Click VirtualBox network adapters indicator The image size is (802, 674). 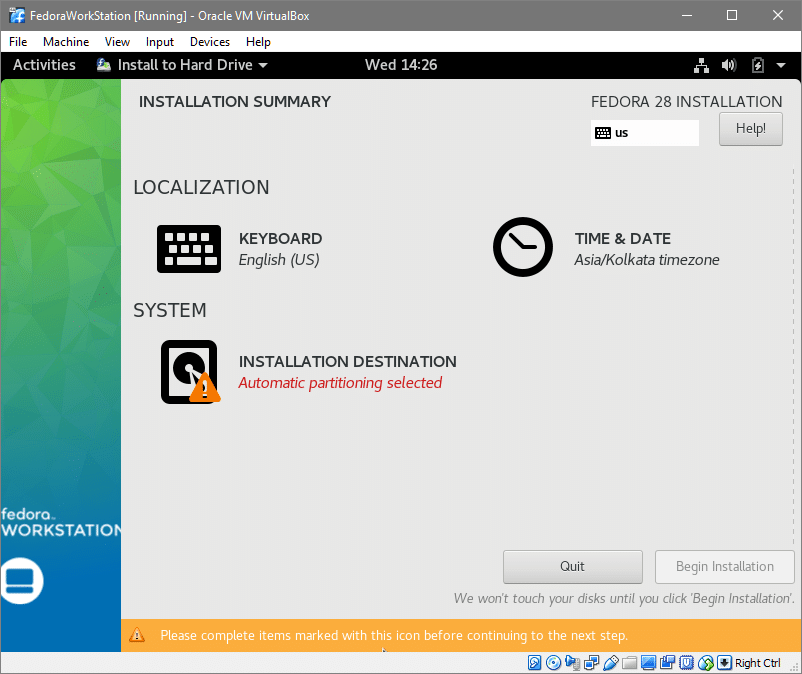[591, 663]
